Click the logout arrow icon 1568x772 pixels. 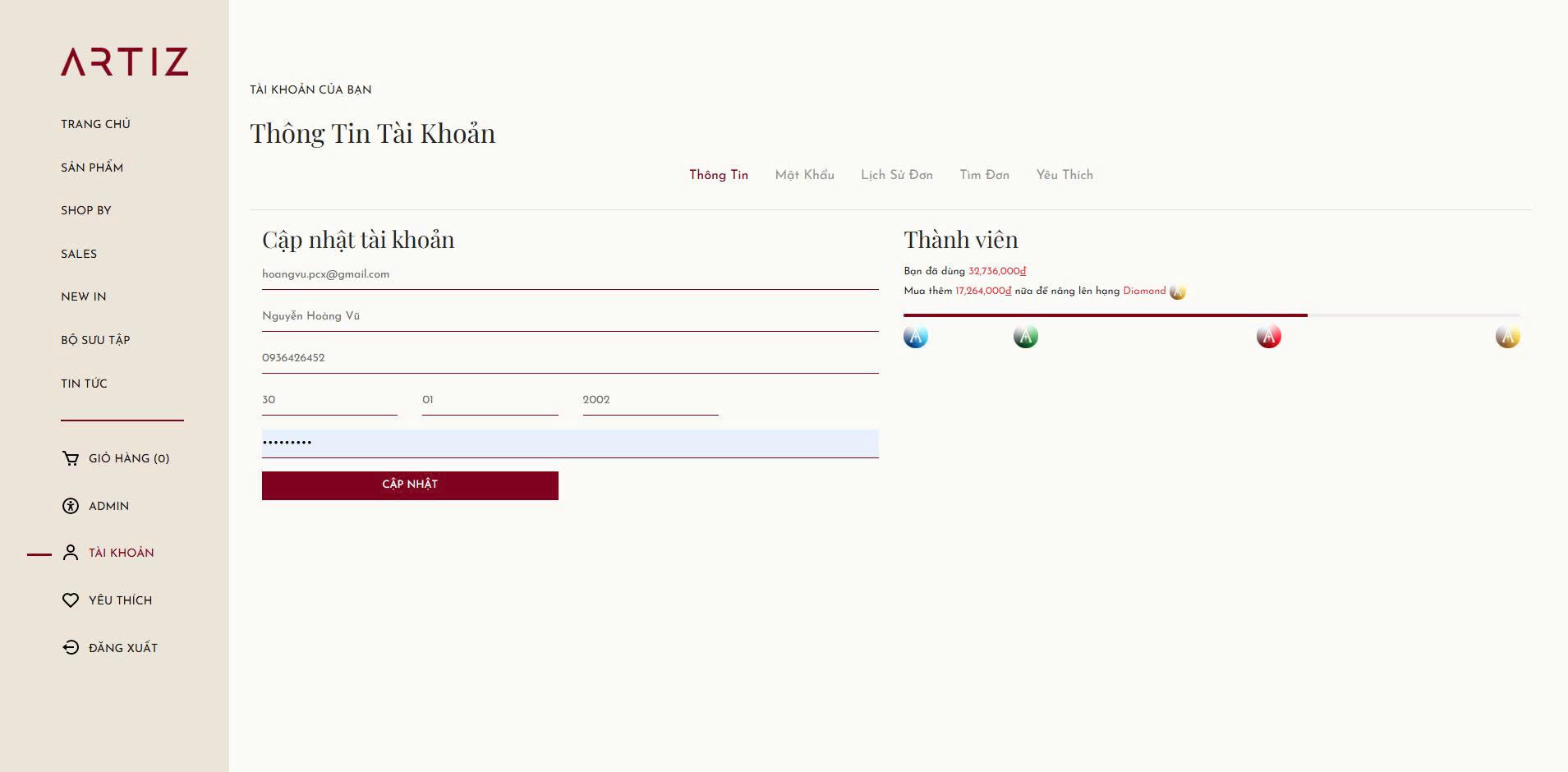coord(71,648)
